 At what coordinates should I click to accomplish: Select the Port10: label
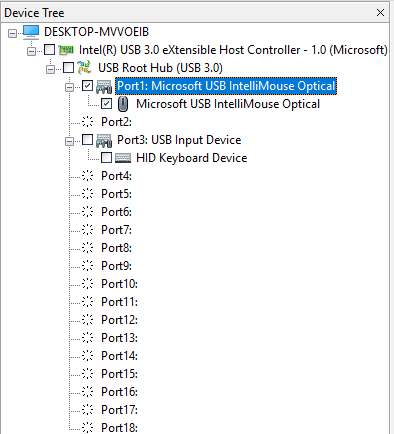[119, 284]
